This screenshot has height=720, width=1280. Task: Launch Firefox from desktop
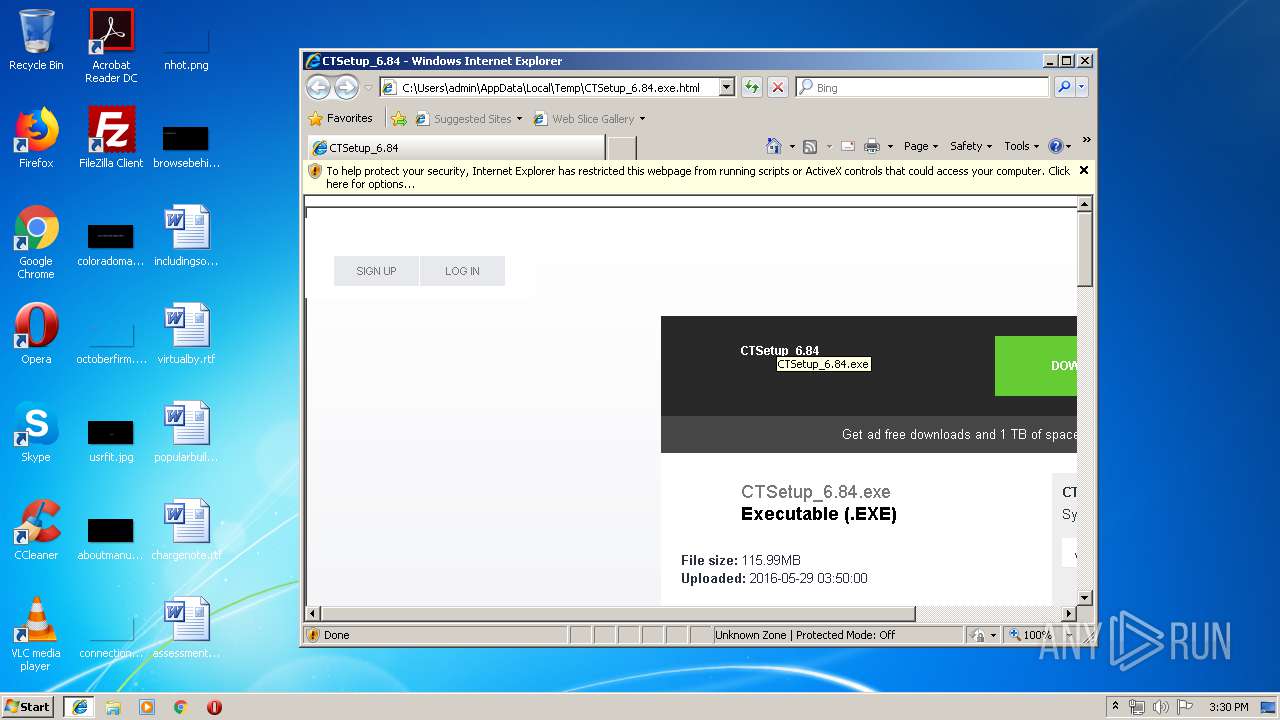pyautogui.click(x=36, y=138)
